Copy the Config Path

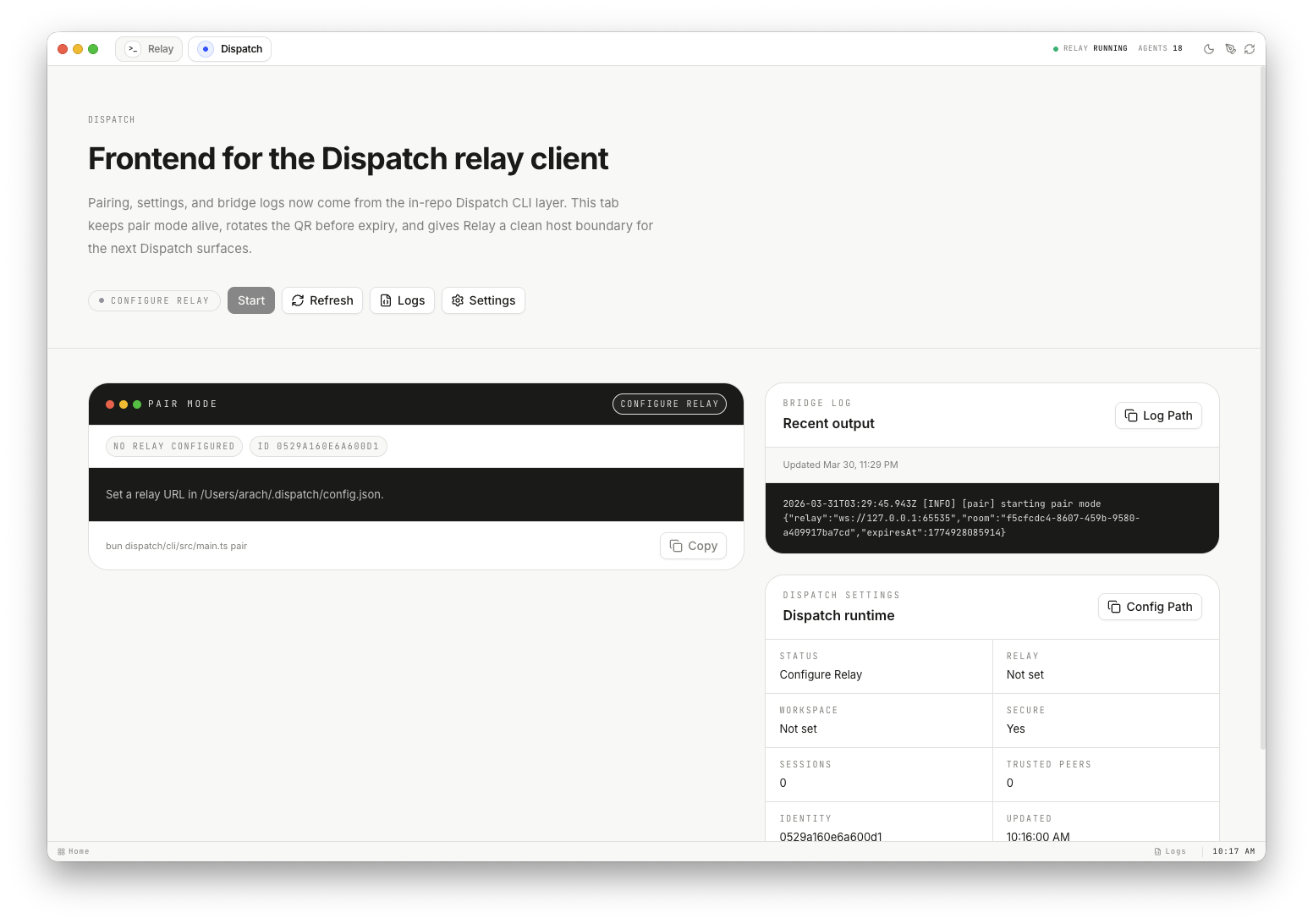coord(1150,607)
